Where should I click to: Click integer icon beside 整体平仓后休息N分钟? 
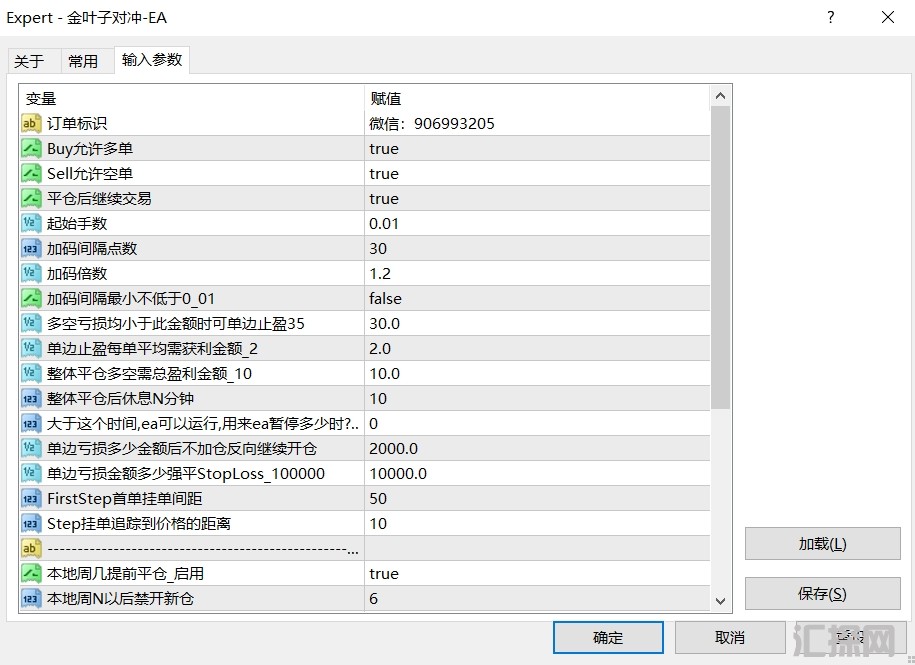point(31,398)
